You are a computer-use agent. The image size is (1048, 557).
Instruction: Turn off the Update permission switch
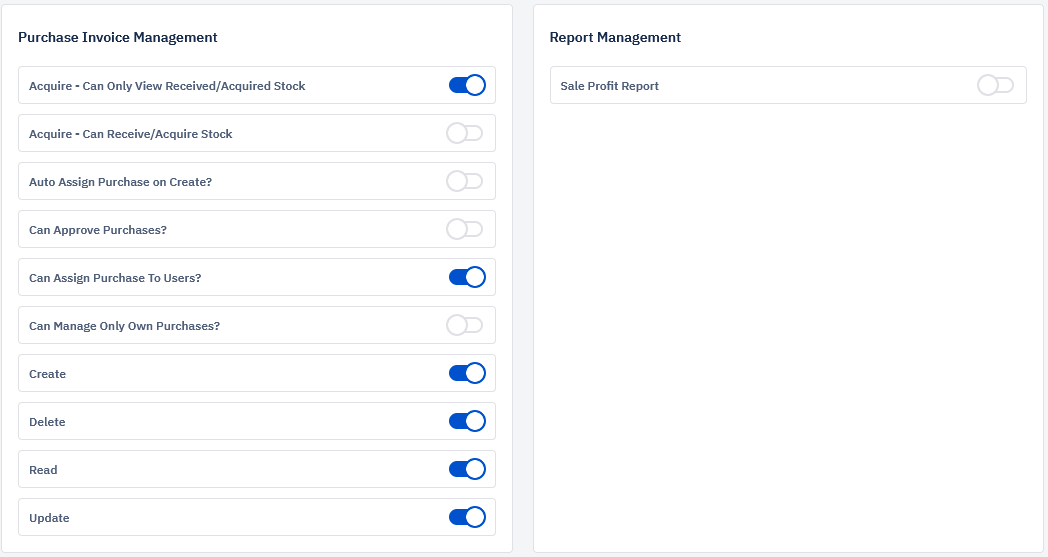(x=467, y=518)
